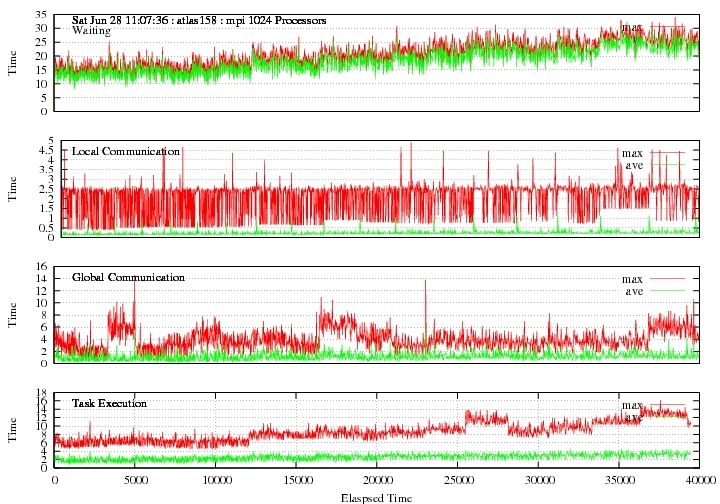The image size is (720, 504).
Task: Click the "25000" x-axis tick label
Action: 457,481
